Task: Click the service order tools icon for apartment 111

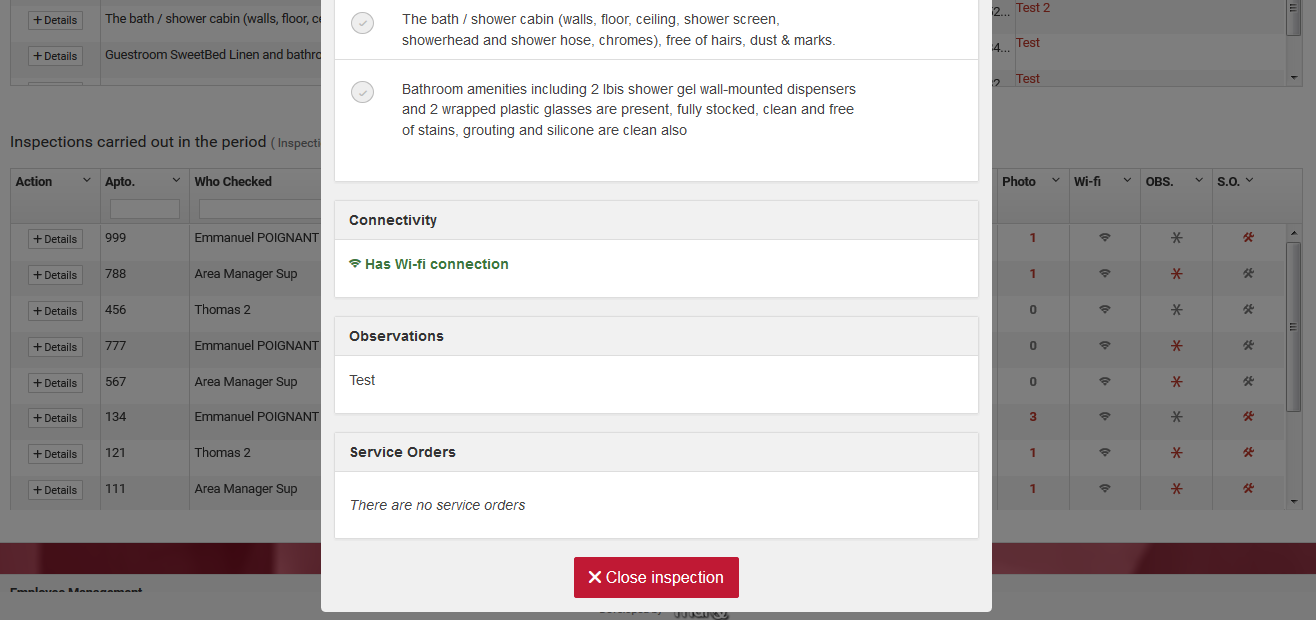Action: 1248,489
